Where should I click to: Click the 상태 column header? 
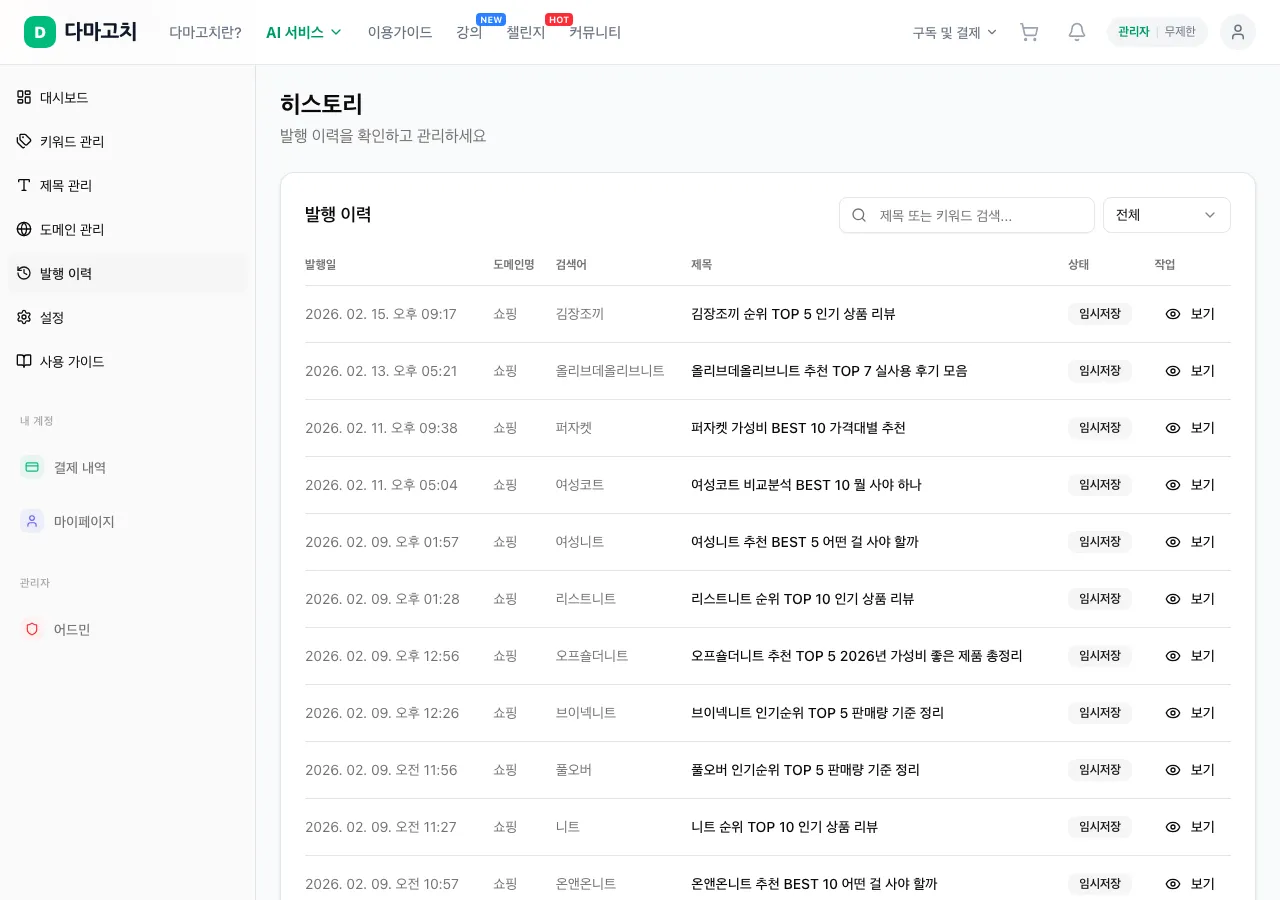1078,264
